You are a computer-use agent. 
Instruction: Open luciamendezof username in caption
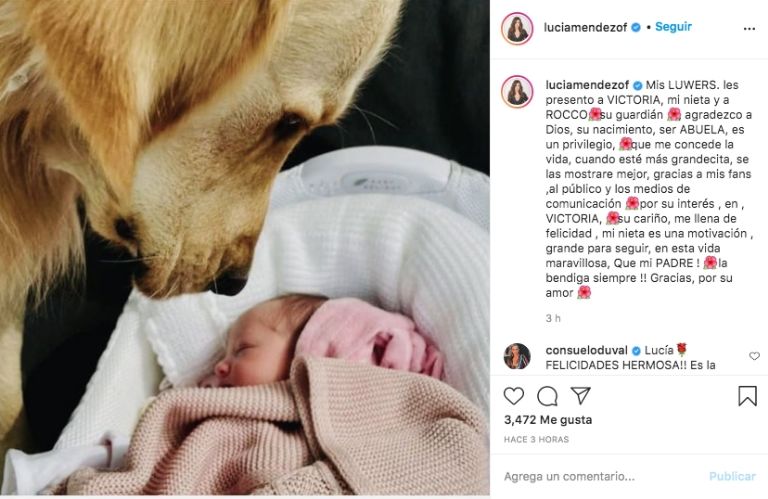(587, 85)
